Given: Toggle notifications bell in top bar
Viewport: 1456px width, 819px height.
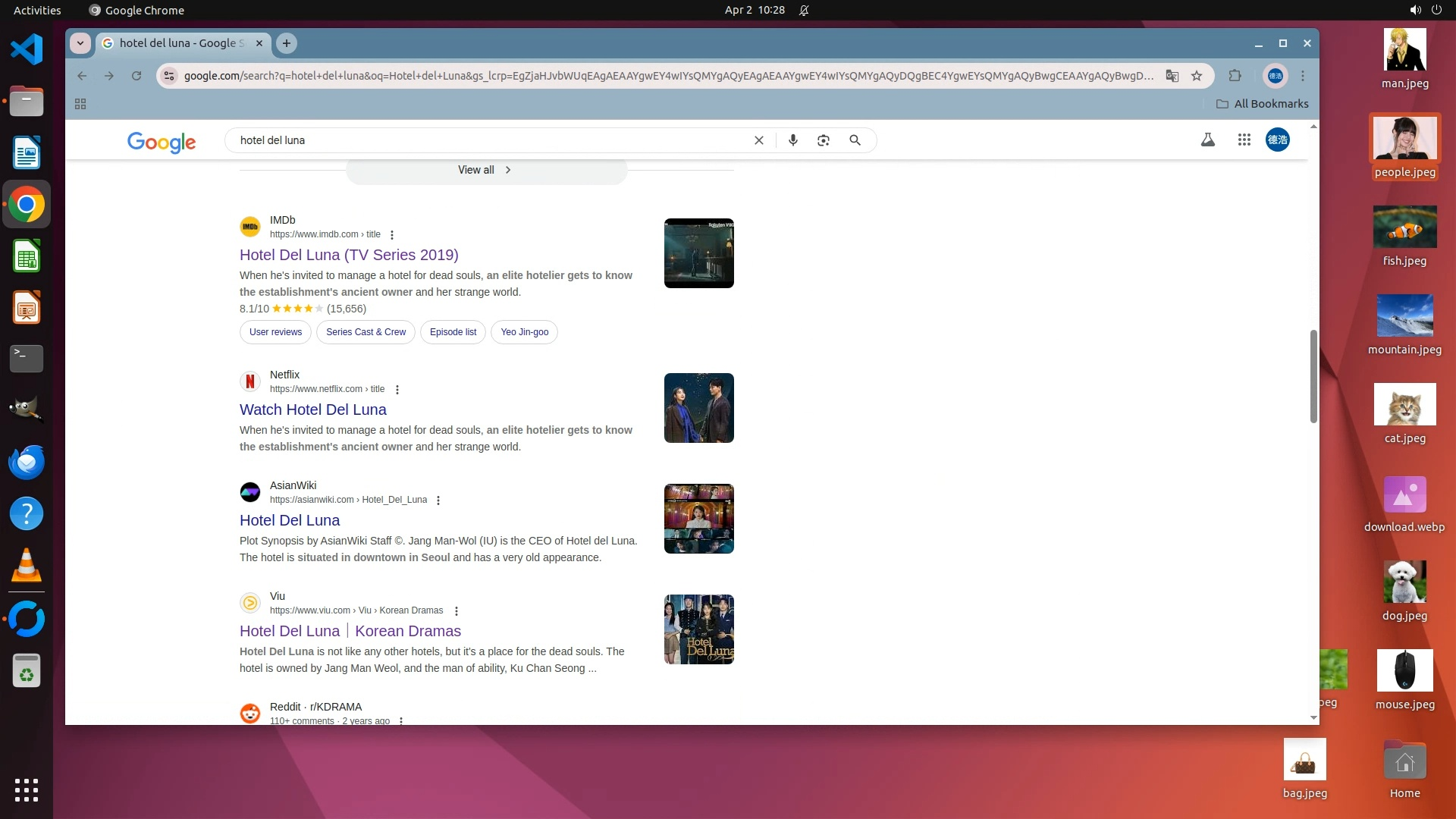Looking at the screenshot, I should [x=804, y=11].
